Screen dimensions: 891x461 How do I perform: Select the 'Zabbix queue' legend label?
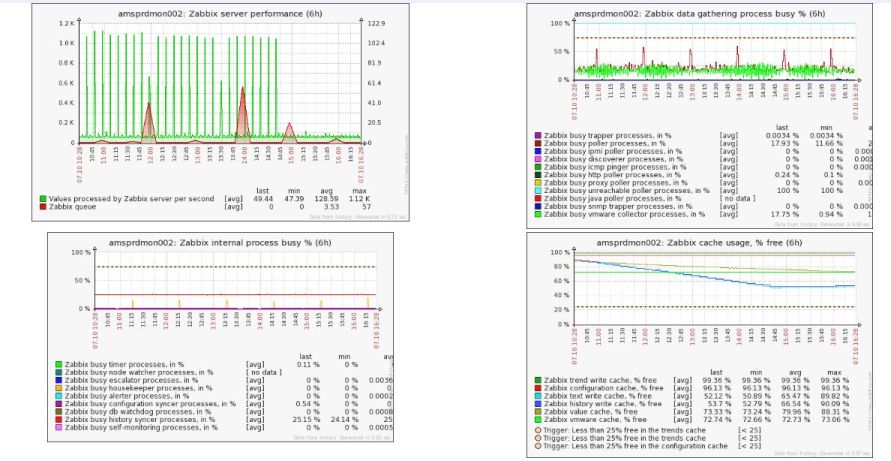click(x=72, y=207)
